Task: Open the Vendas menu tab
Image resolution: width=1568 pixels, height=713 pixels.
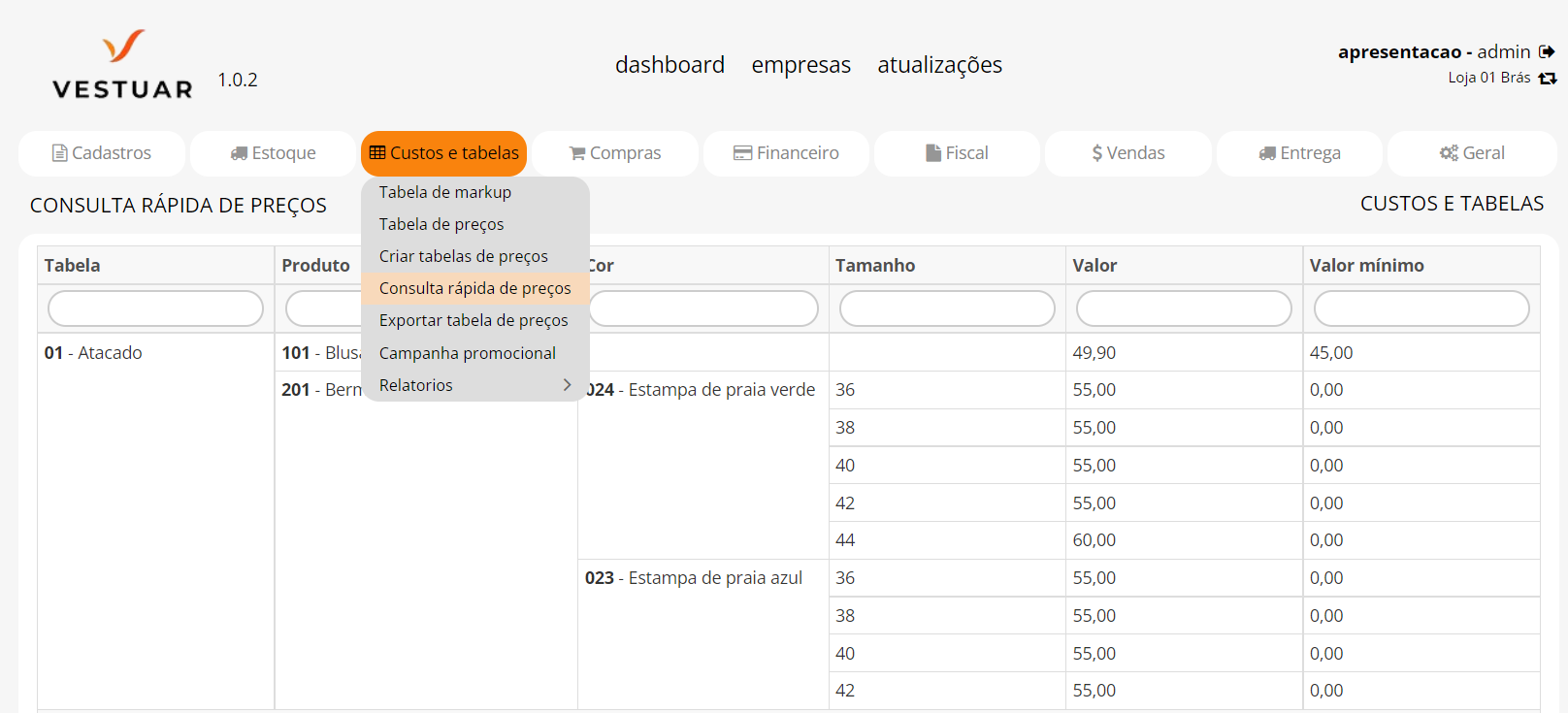Action: pos(1128,153)
